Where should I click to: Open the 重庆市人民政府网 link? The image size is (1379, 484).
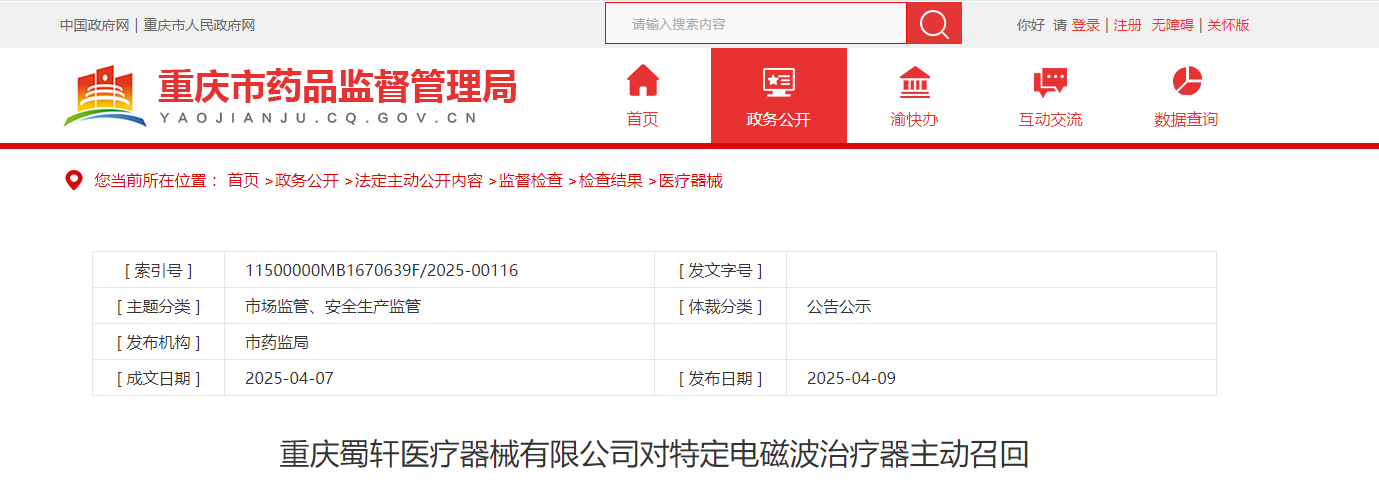(x=199, y=25)
